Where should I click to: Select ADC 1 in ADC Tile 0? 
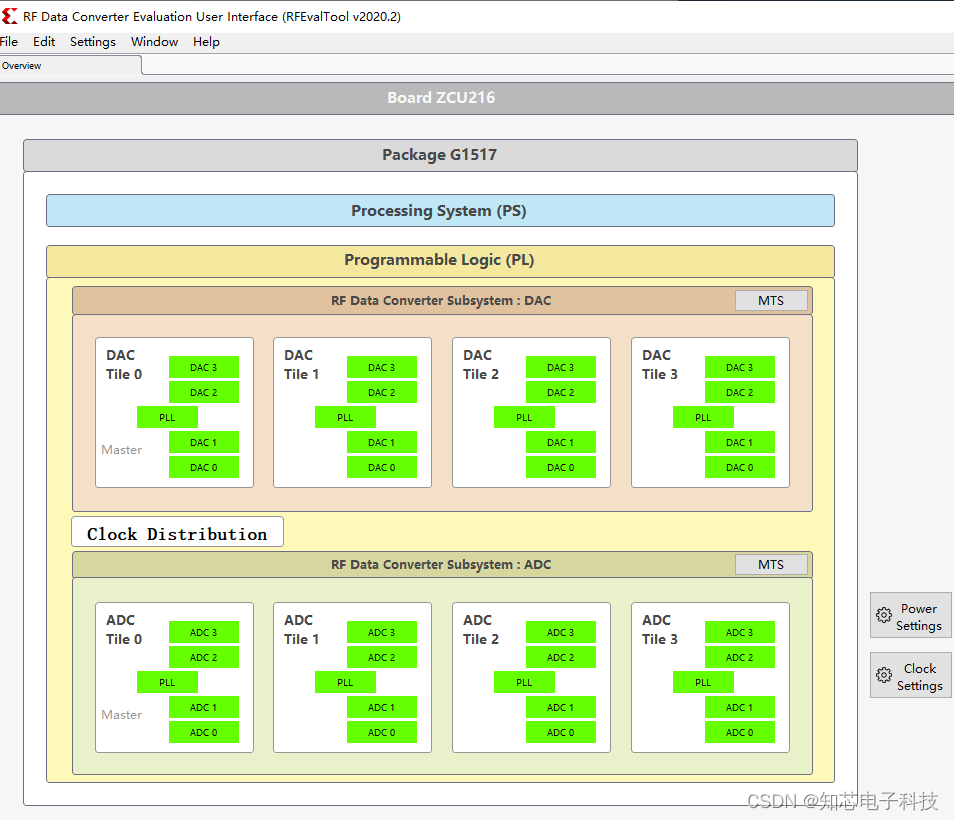coord(203,707)
